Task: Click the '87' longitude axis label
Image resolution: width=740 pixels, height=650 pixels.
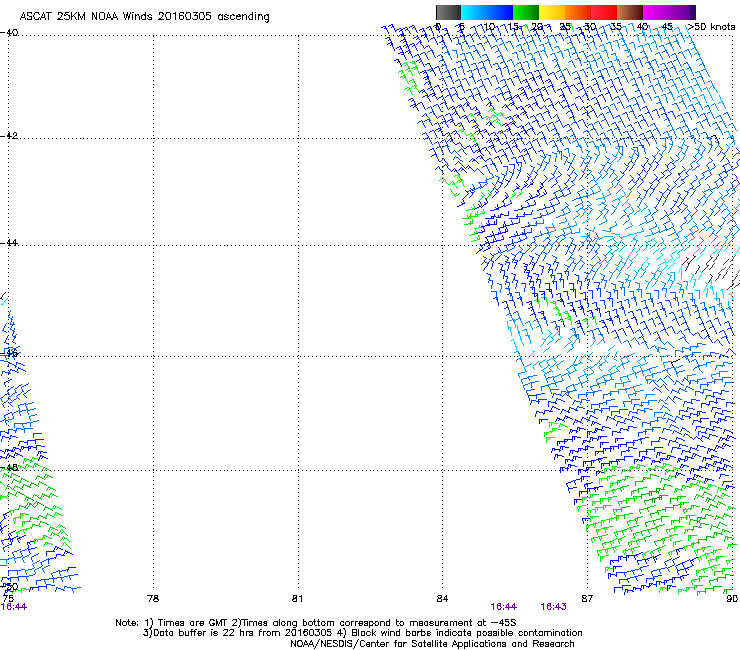Action: point(587,599)
